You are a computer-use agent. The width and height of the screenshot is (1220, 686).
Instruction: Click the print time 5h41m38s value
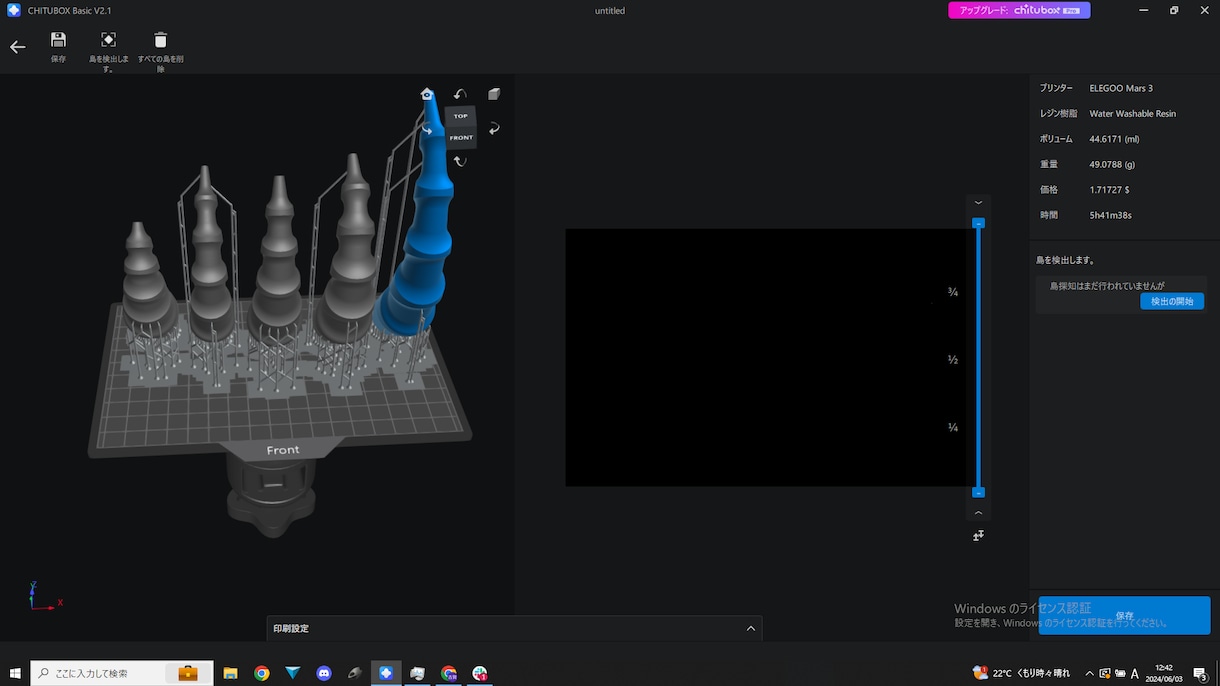1110,215
